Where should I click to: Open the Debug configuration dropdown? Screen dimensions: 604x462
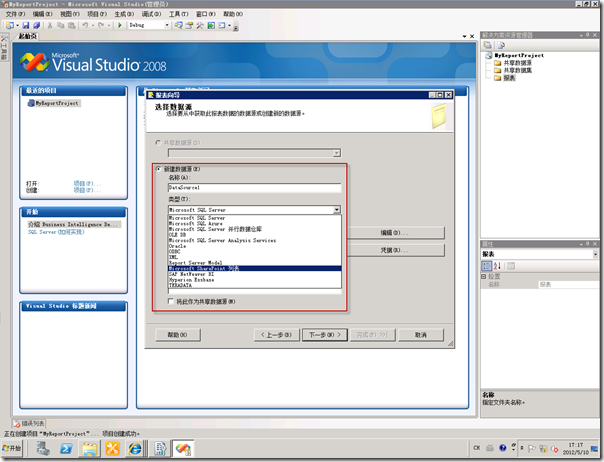tap(167, 25)
